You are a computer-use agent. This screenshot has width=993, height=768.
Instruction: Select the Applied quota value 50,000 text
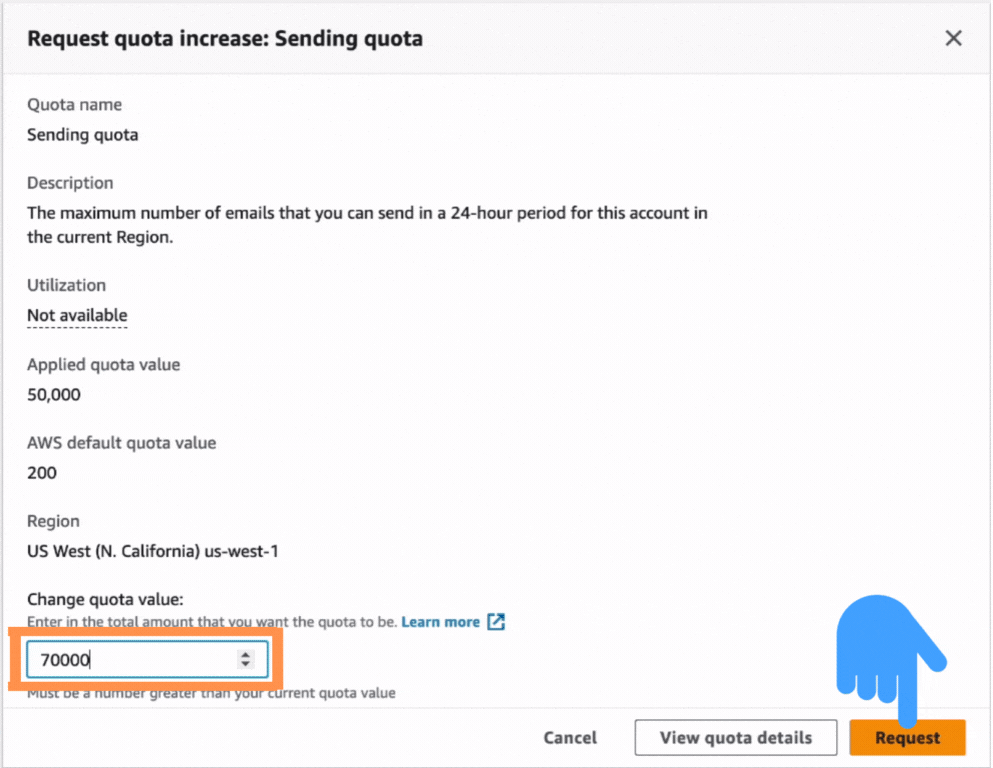pyautogui.click(x=53, y=394)
